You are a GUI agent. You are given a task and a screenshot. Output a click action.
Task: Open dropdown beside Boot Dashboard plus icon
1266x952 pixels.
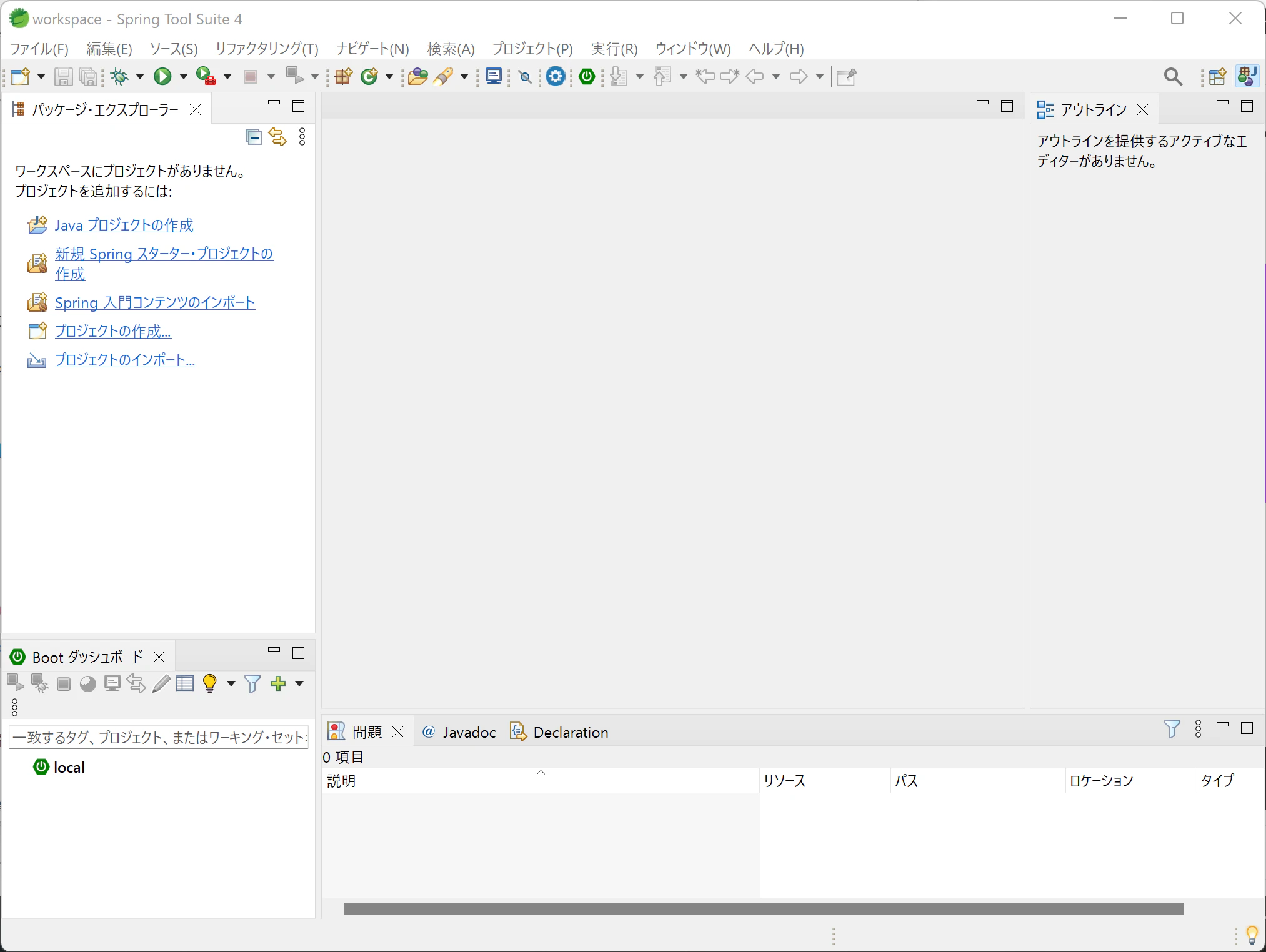299,683
